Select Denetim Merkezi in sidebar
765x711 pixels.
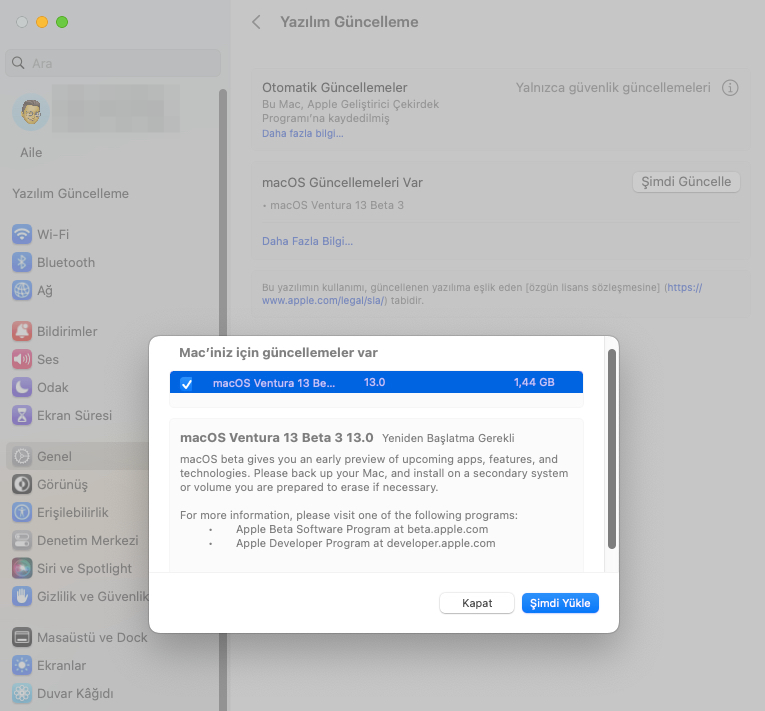click(x=87, y=540)
